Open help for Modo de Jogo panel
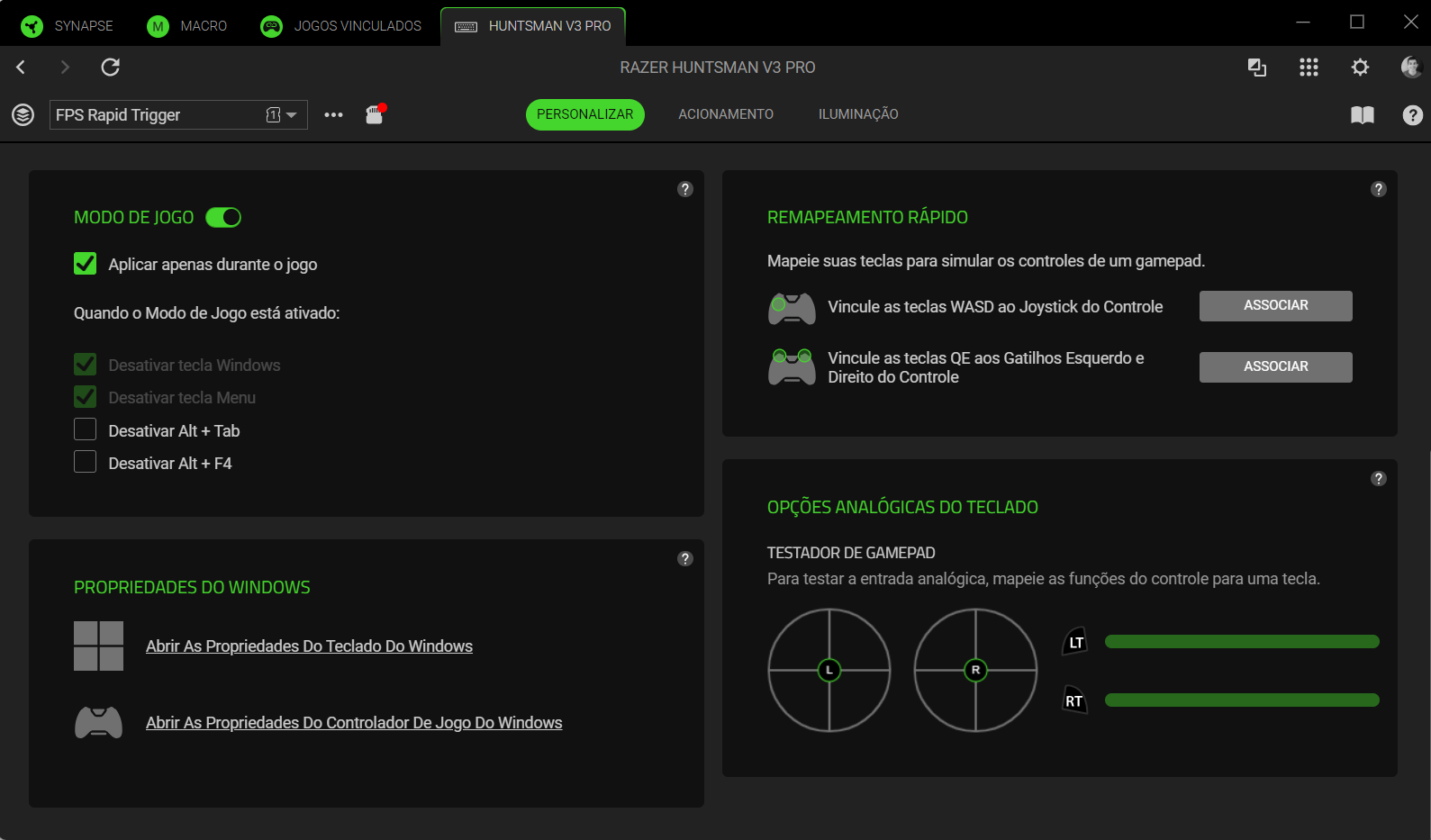1431x840 pixels. [685, 189]
